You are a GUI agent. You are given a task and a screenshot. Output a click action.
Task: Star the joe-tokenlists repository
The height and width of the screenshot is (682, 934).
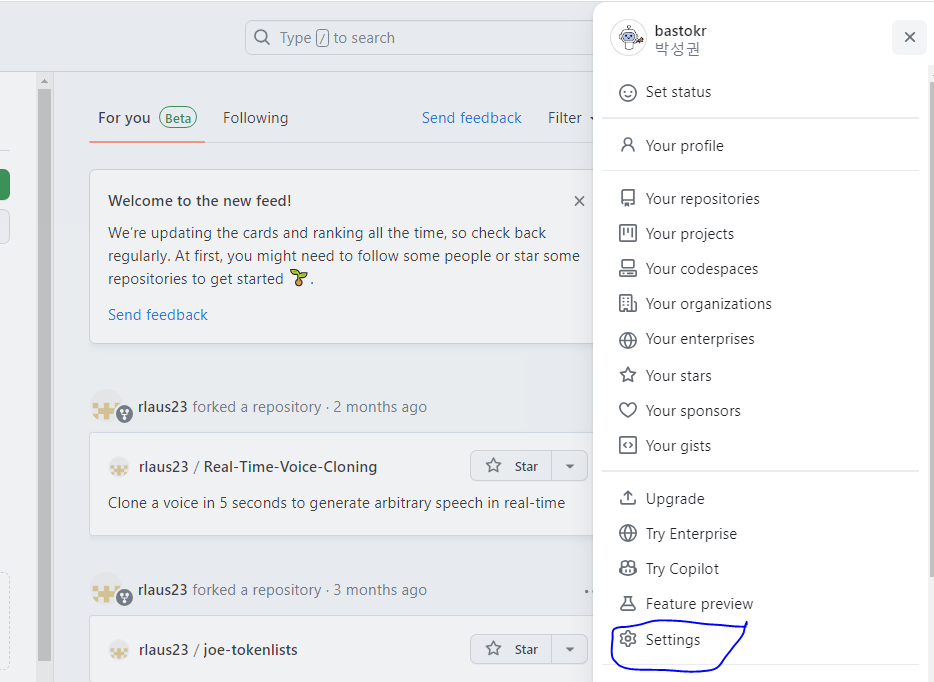[x=511, y=649]
